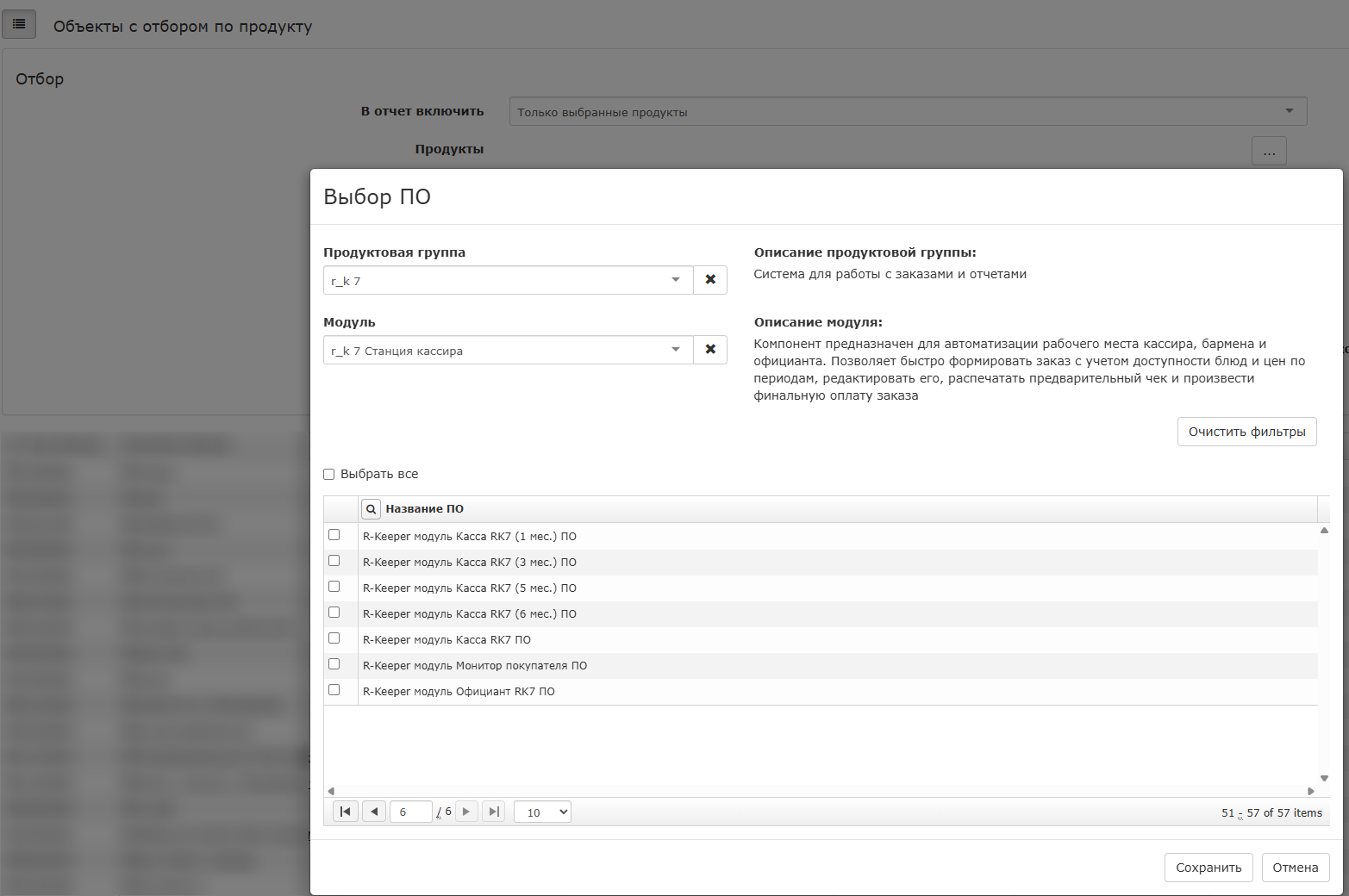
Task: Tick checkbox for Касса RK7 (1 мес.) ПО
Action: tap(334, 535)
